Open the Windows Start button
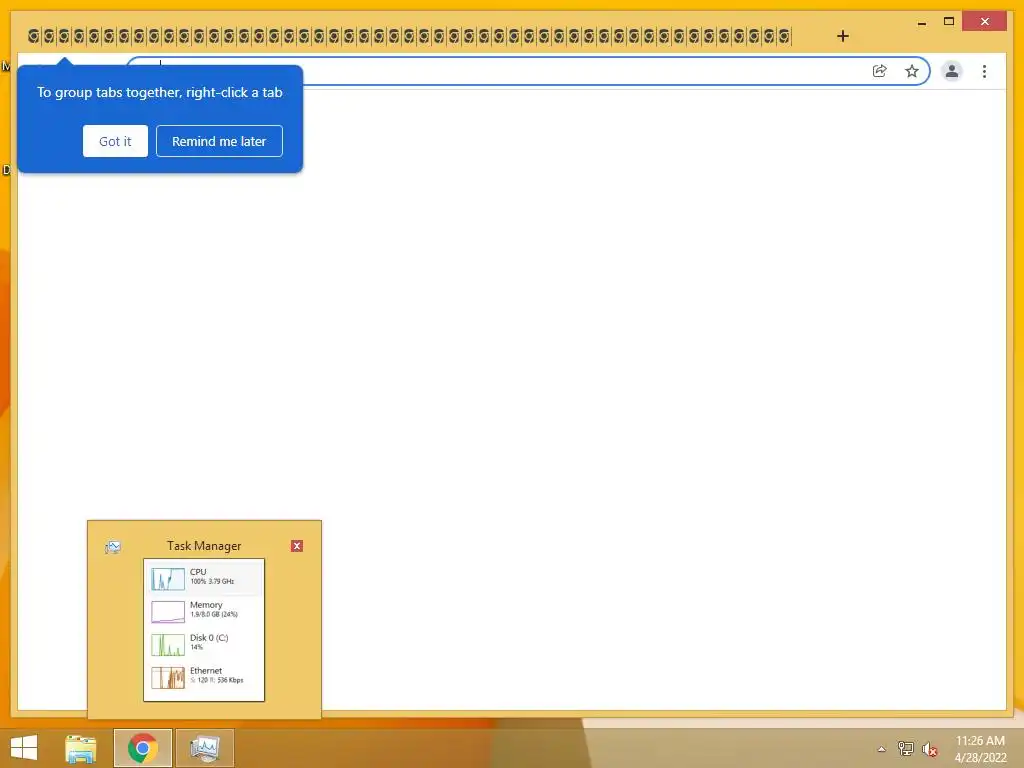The image size is (1024, 768). tap(24, 748)
